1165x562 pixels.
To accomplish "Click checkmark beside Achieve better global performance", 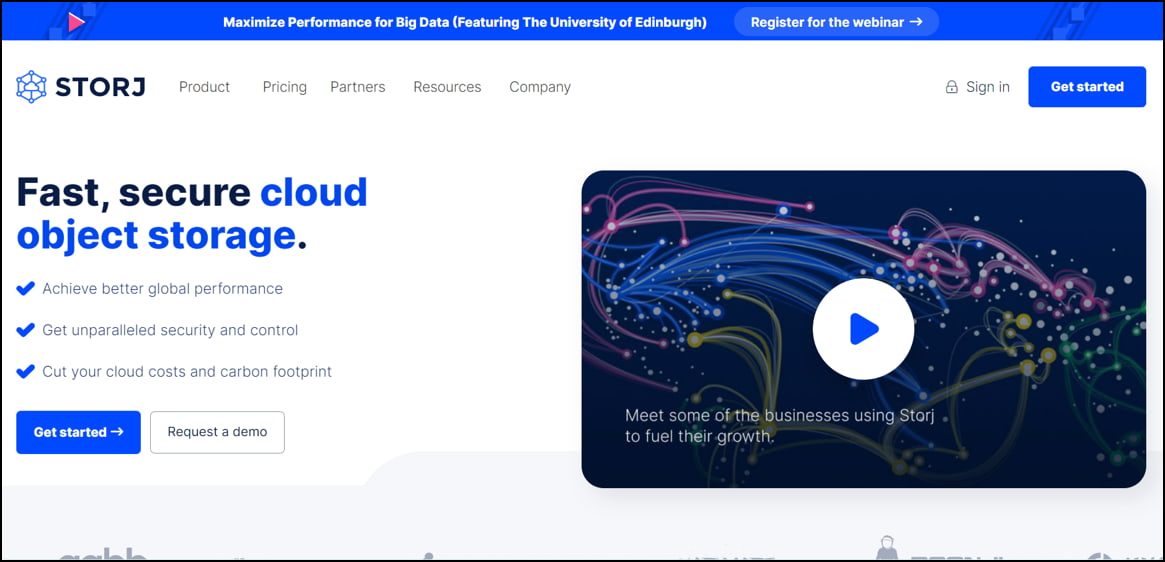I will (x=26, y=289).
